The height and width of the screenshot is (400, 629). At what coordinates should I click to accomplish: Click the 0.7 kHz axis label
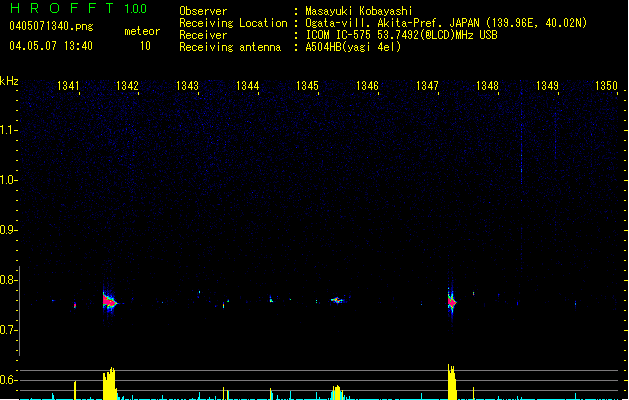pyautogui.click(x=8, y=330)
